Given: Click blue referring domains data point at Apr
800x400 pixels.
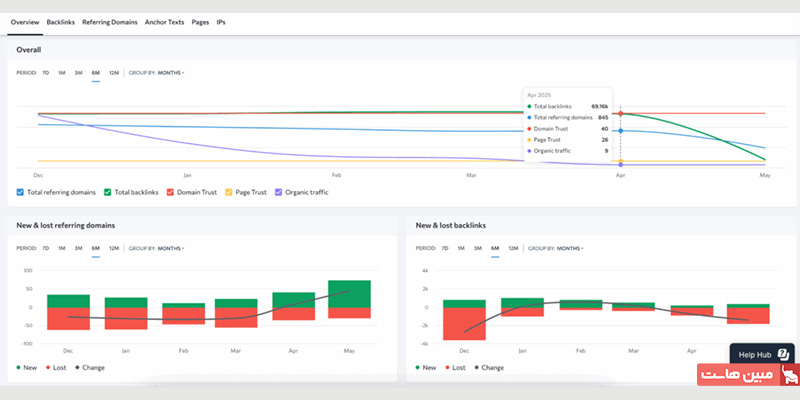Looking at the screenshot, I should coord(620,131).
